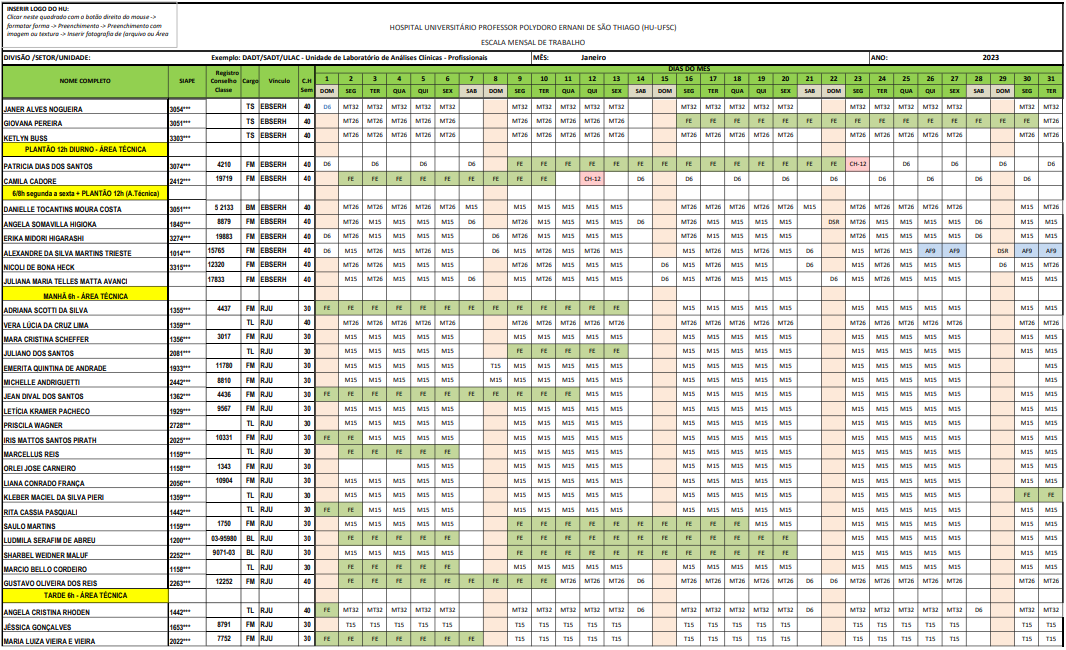The image size is (1066, 650).
Task: Select the 'DIAS DO MÊS' header
Action: coord(689,68)
